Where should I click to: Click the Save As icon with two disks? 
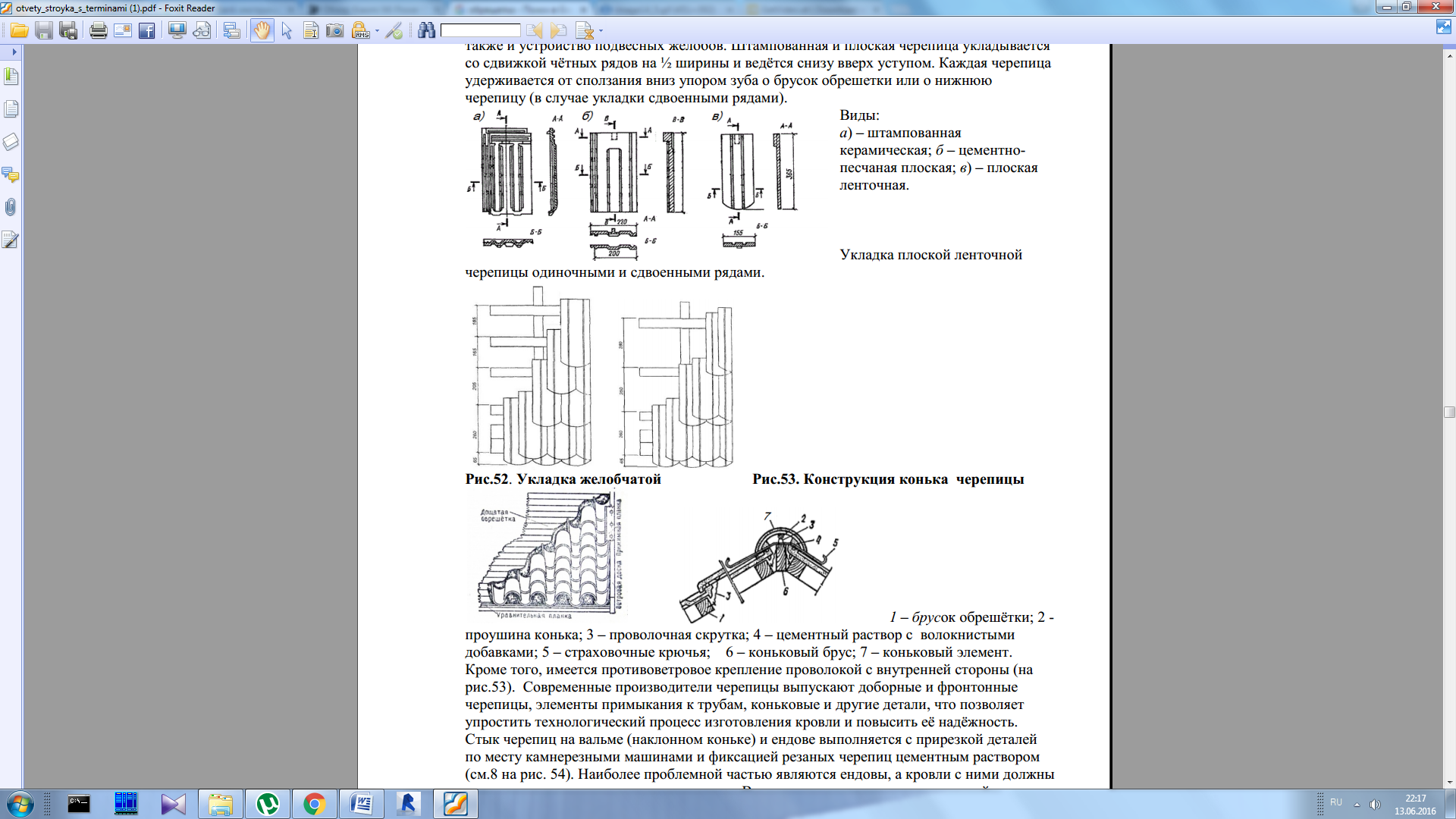pos(68,30)
